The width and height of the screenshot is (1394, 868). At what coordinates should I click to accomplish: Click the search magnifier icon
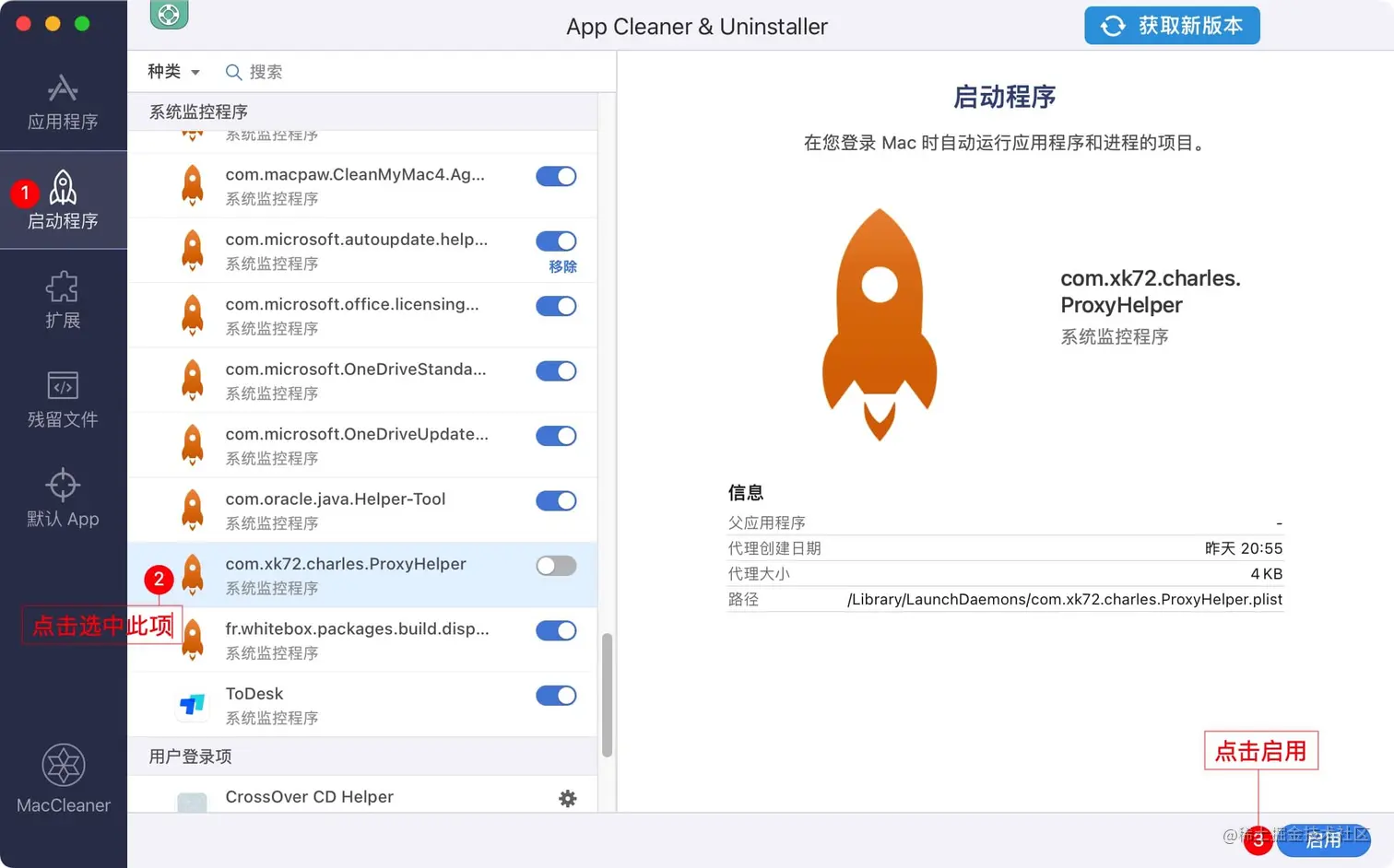pos(233,72)
